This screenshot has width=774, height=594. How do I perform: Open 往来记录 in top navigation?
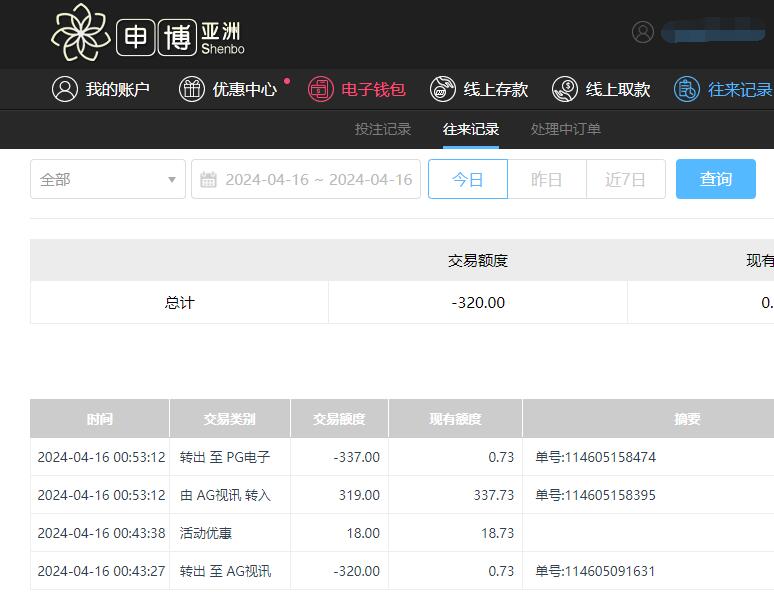tap(724, 89)
